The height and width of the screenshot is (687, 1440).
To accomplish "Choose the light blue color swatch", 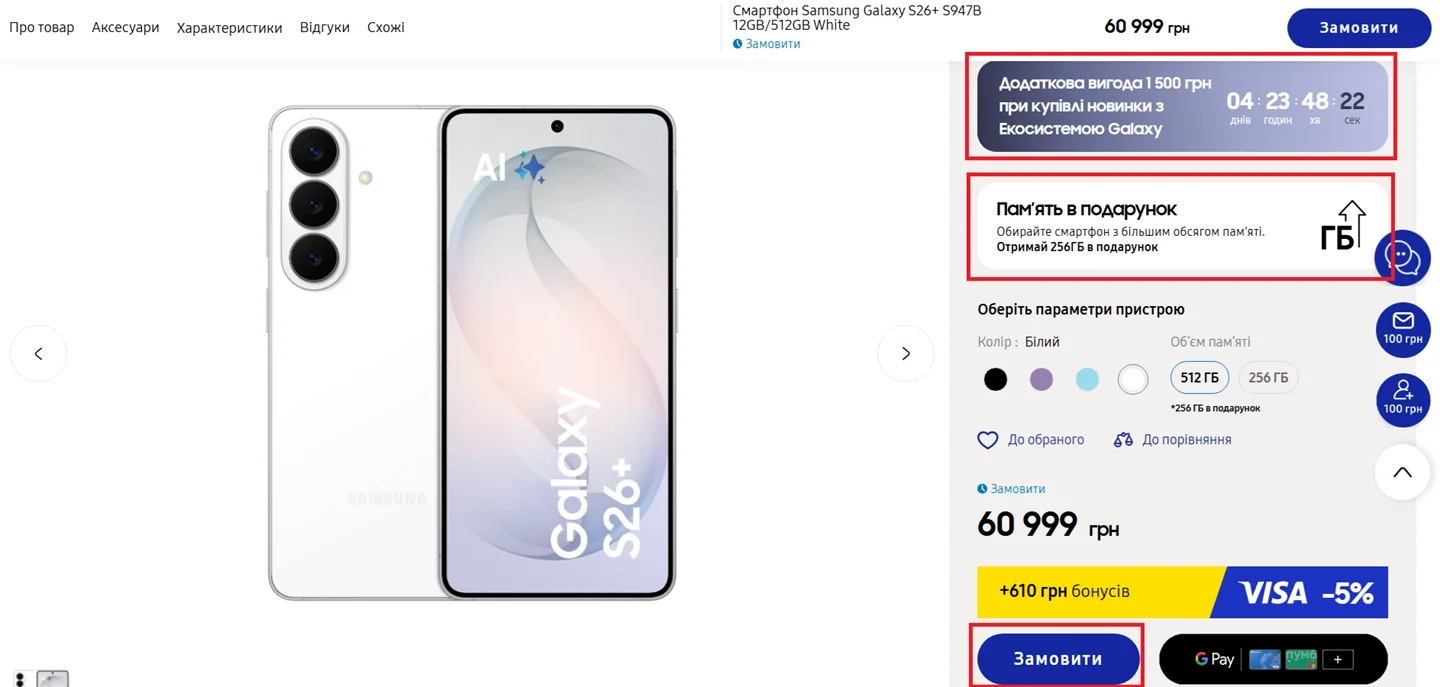I will (x=1087, y=380).
